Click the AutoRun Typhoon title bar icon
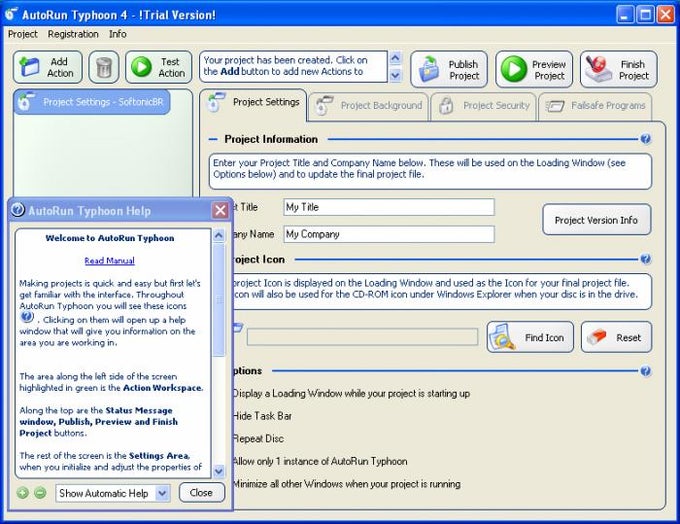Image resolution: width=680 pixels, height=524 pixels. pos(11,14)
